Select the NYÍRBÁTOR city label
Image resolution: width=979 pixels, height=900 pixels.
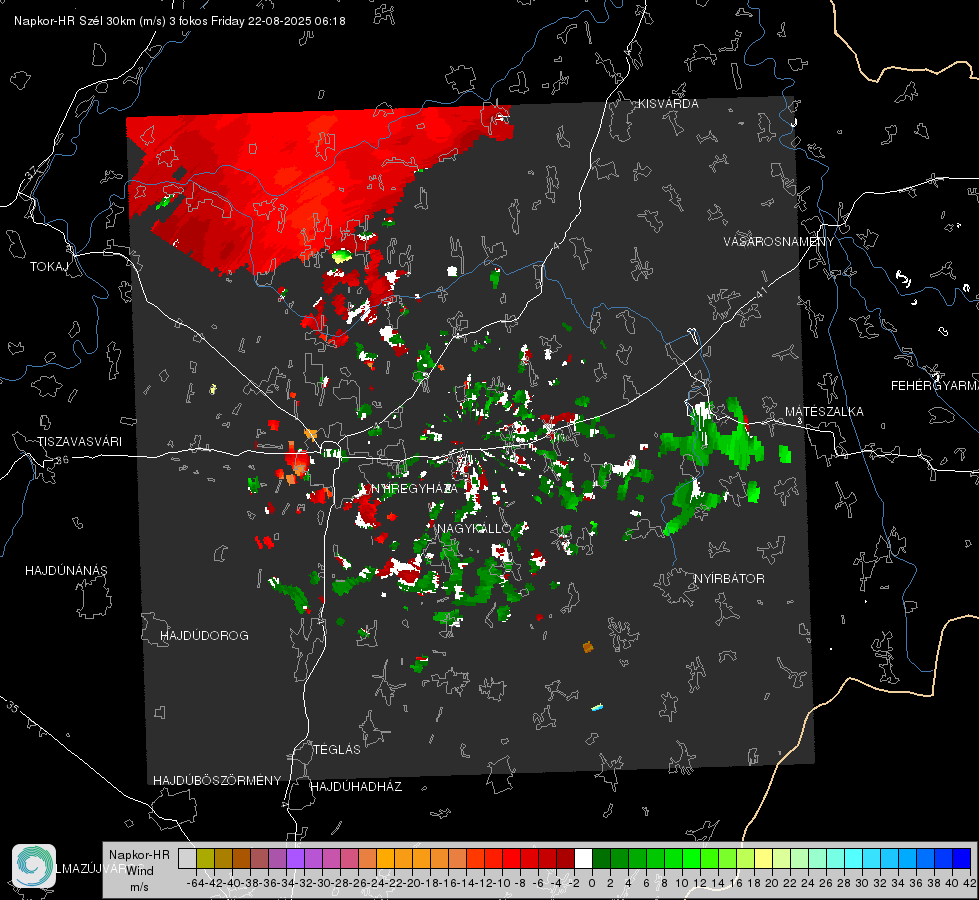tap(729, 578)
